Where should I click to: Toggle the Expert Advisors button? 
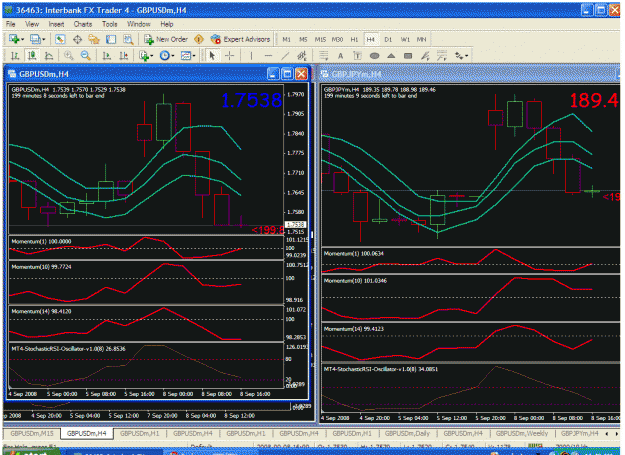[x=240, y=39]
